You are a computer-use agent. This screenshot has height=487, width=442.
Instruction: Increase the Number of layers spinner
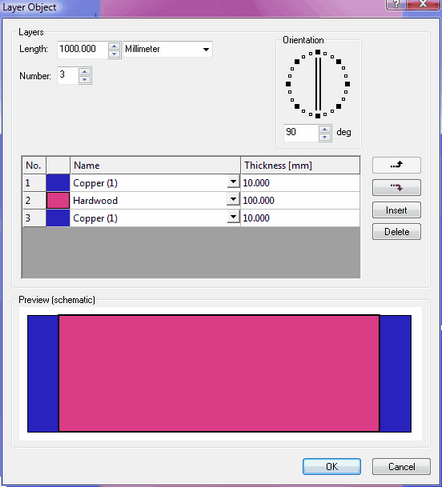click(x=85, y=72)
